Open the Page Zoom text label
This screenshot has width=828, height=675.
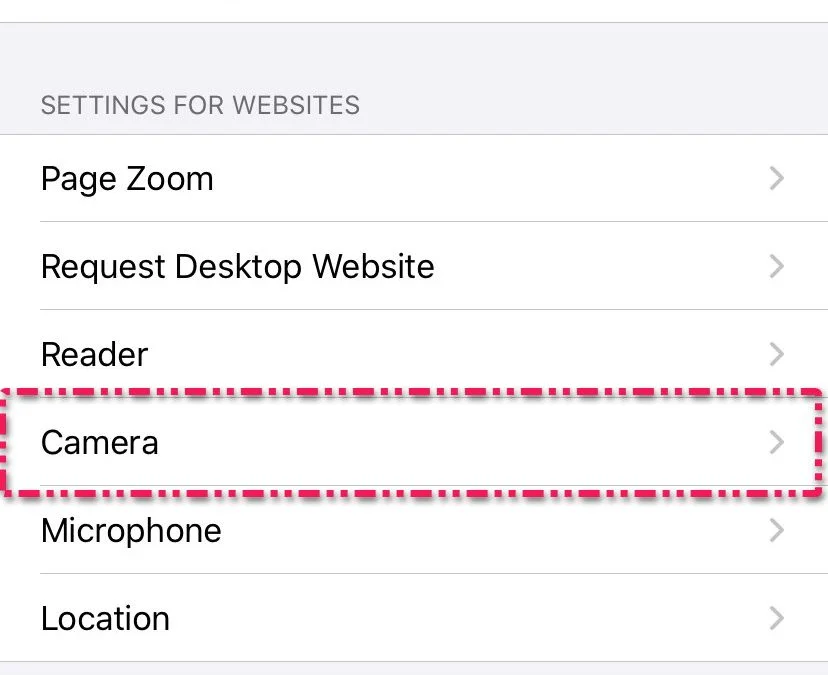pyautogui.click(x=127, y=179)
